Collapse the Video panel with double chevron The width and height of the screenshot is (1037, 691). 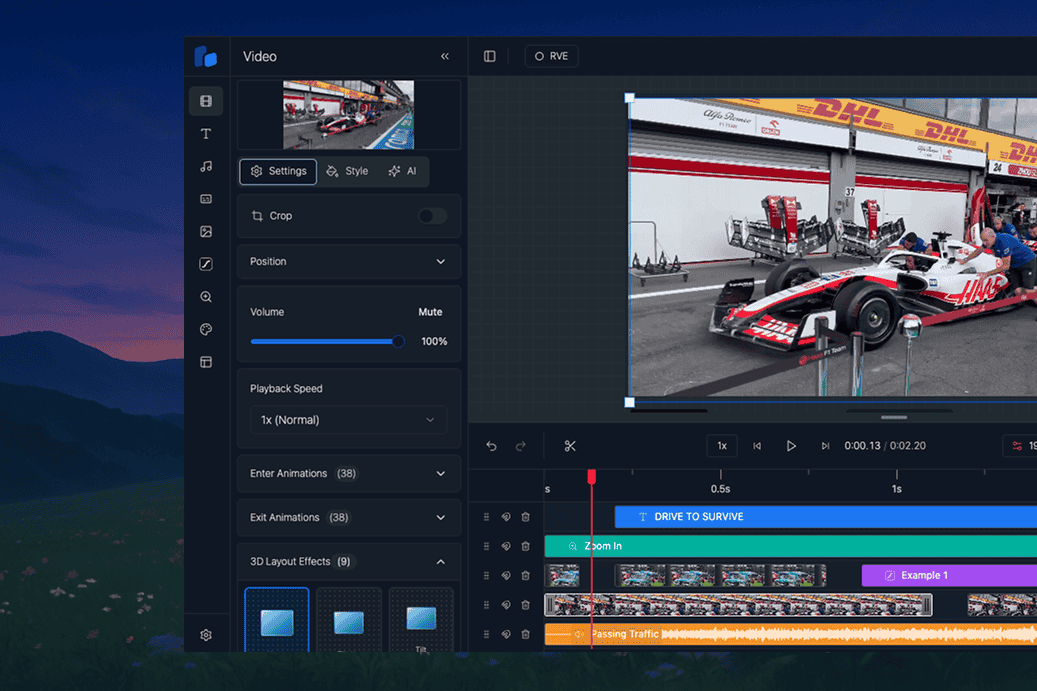click(x=445, y=56)
